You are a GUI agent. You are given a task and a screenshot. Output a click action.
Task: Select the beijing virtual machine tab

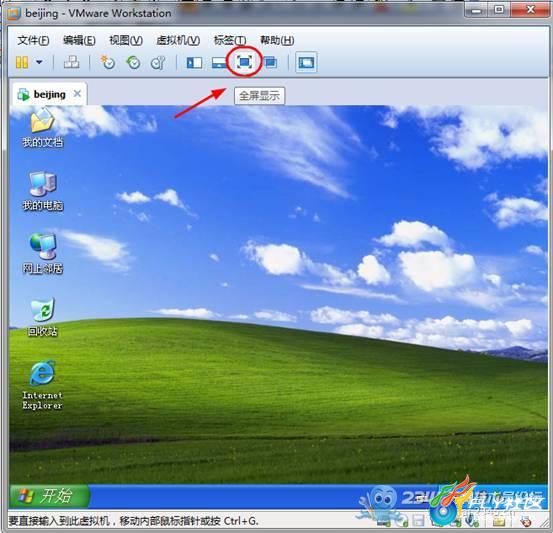(49, 94)
